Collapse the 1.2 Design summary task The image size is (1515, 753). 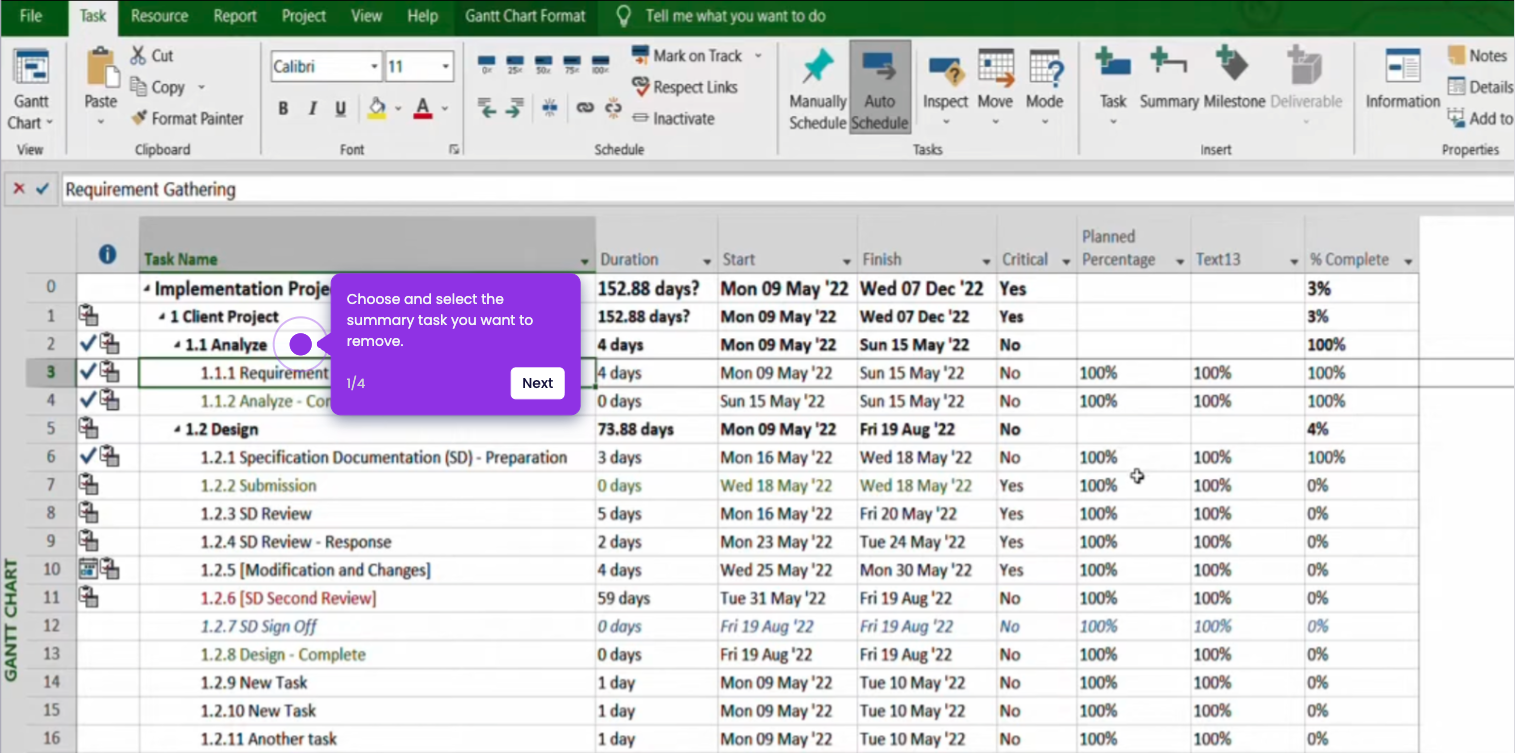177,430
